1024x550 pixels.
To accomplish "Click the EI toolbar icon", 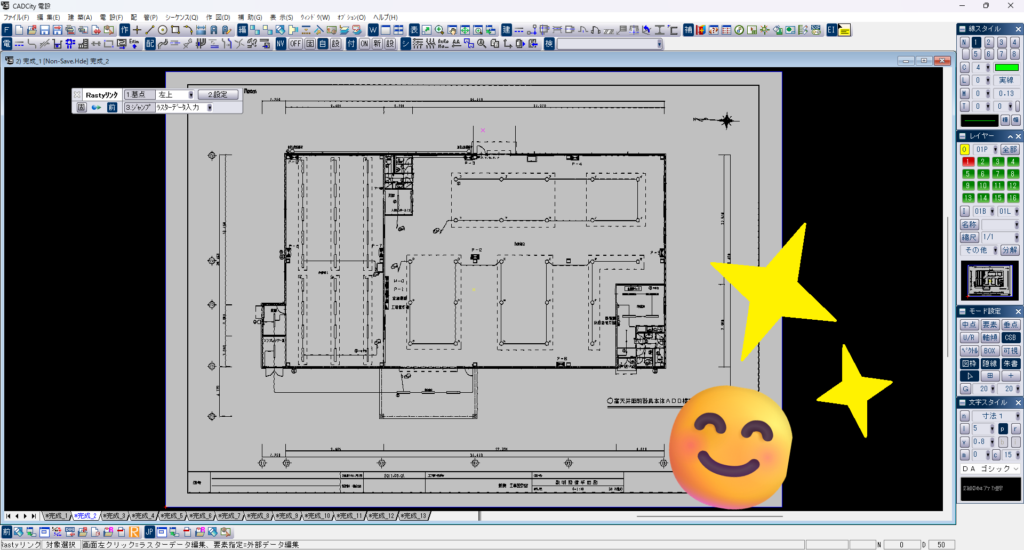I will point(831,30).
